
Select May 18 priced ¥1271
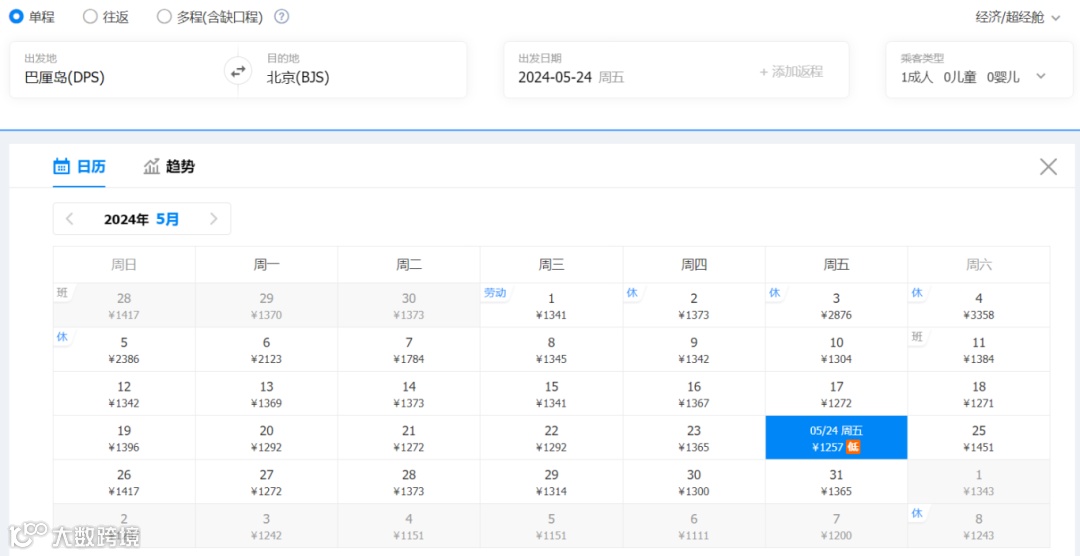(x=979, y=393)
